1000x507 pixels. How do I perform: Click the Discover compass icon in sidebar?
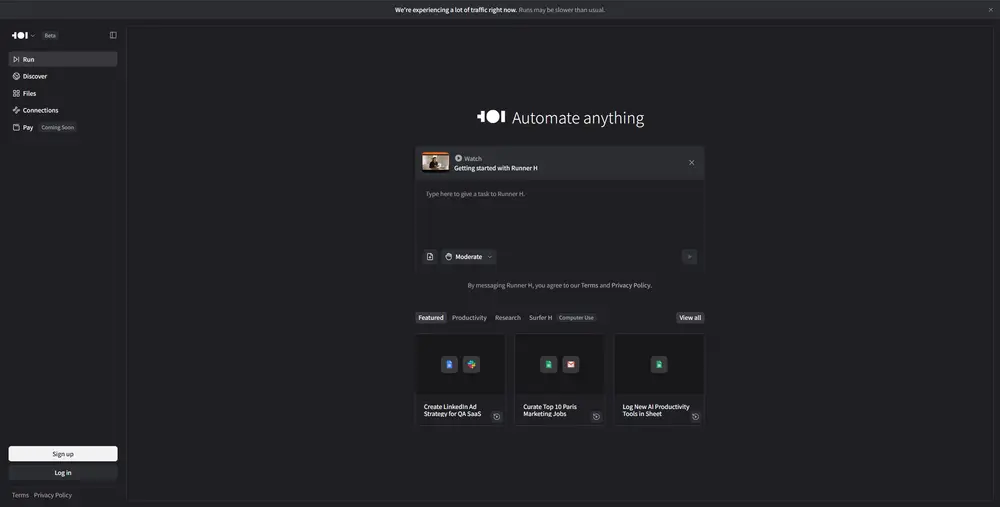tap(16, 76)
